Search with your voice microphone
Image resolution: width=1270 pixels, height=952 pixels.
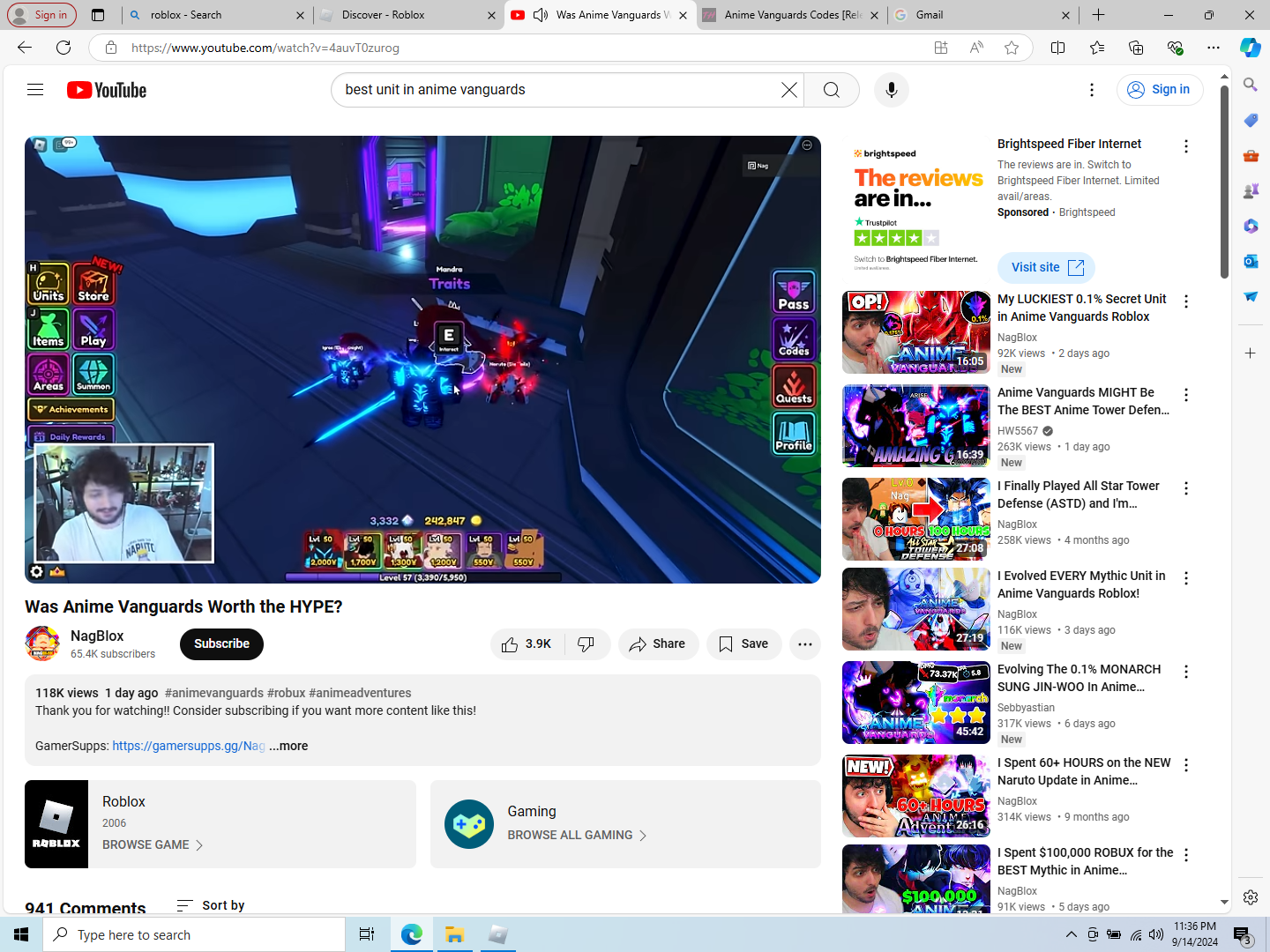tap(892, 90)
